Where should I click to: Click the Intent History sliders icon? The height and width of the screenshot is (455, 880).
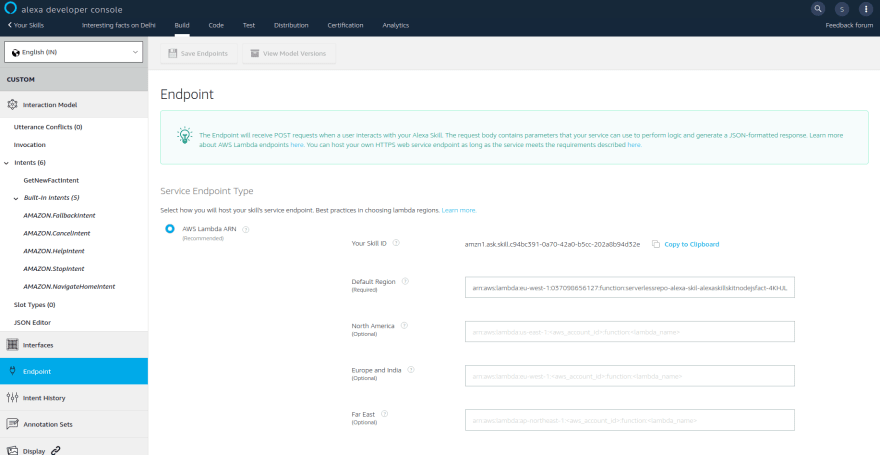tap(12, 397)
